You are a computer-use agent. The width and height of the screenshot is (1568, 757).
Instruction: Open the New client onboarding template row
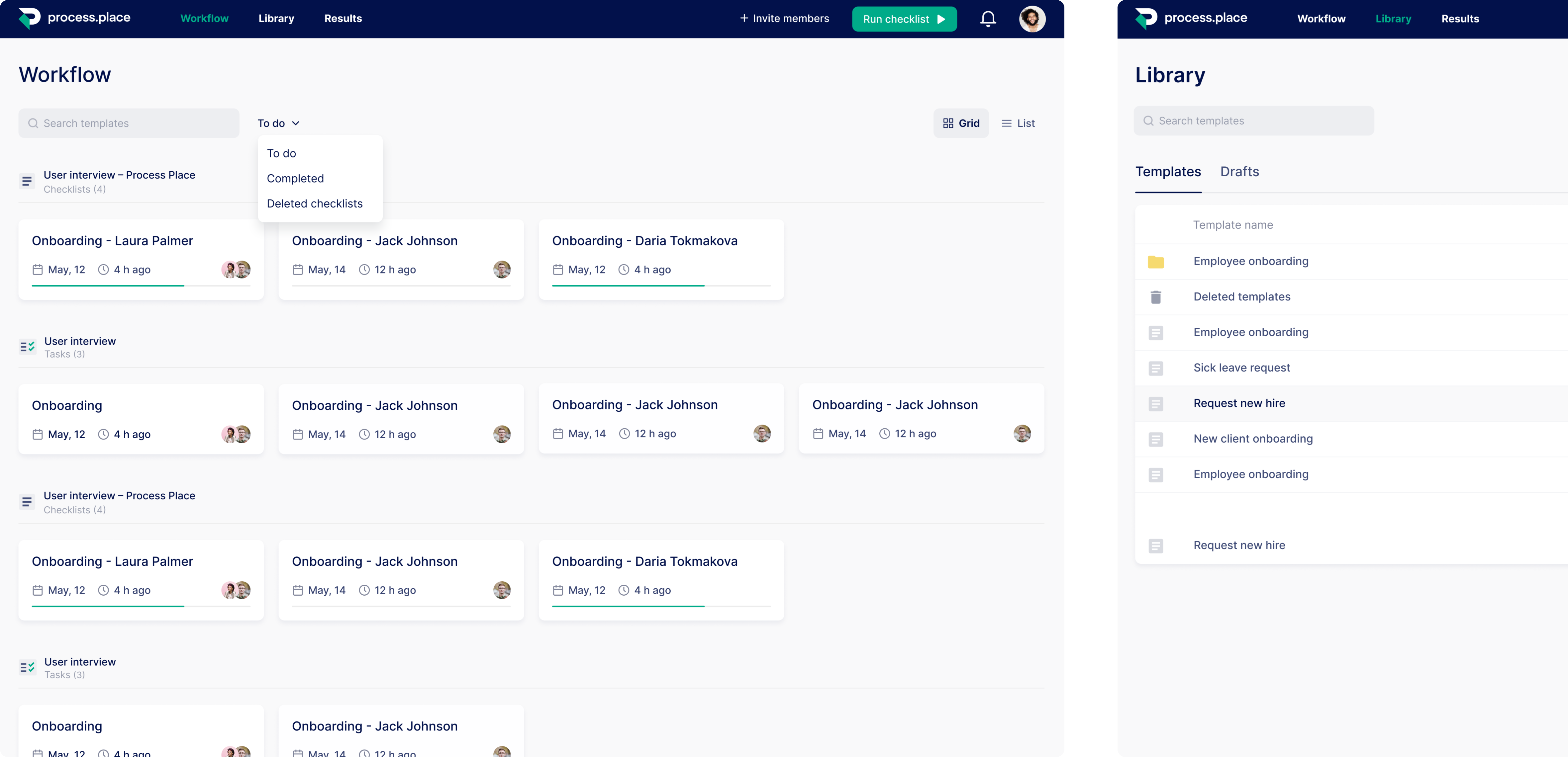[x=1253, y=439]
